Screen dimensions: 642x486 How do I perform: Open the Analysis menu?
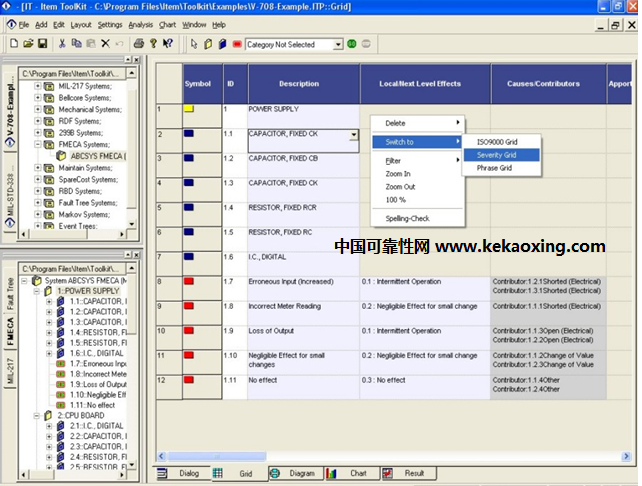(x=140, y=24)
